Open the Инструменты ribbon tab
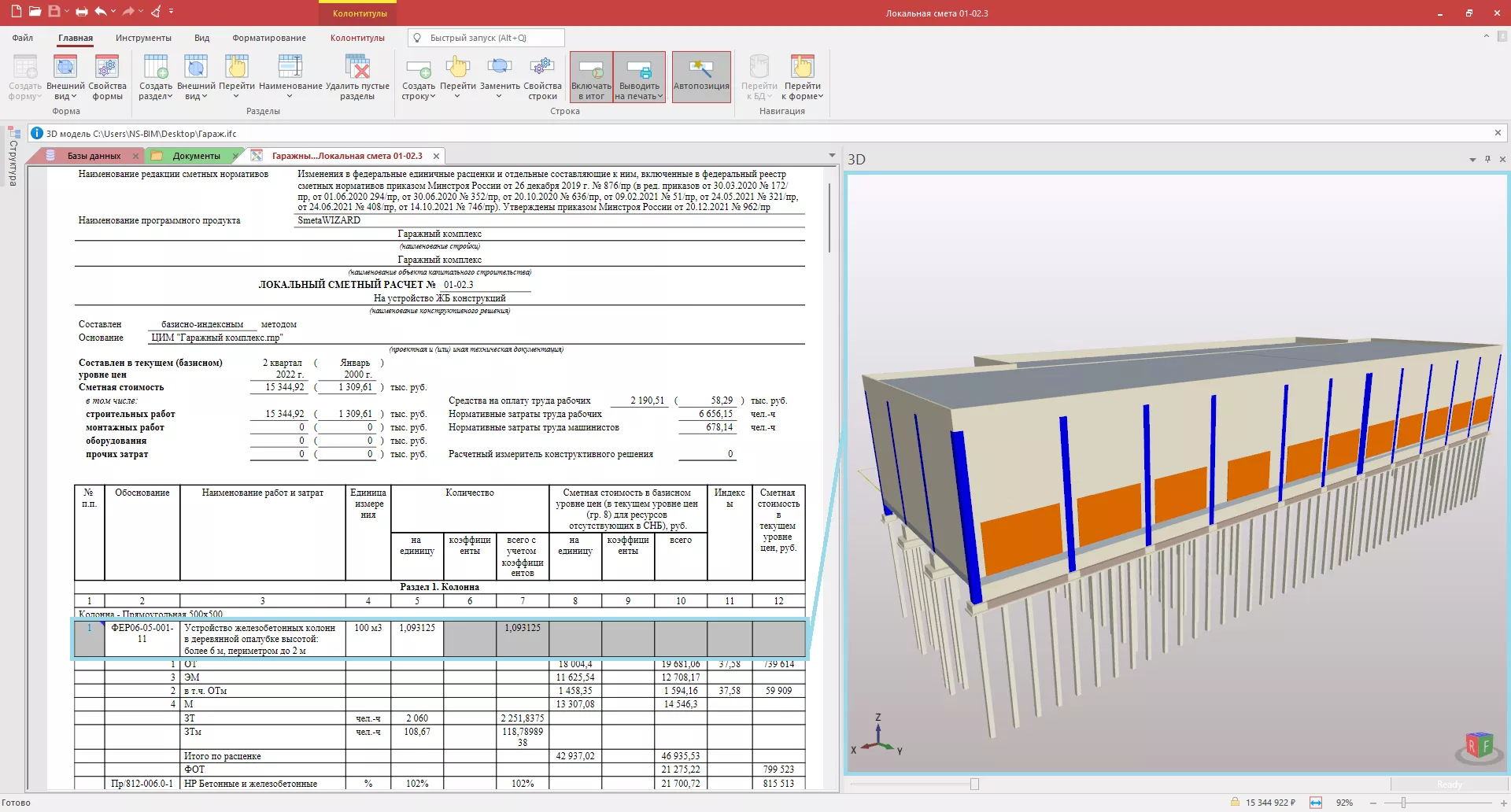Viewport: 1511px width, 812px height. [x=143, y=38]
